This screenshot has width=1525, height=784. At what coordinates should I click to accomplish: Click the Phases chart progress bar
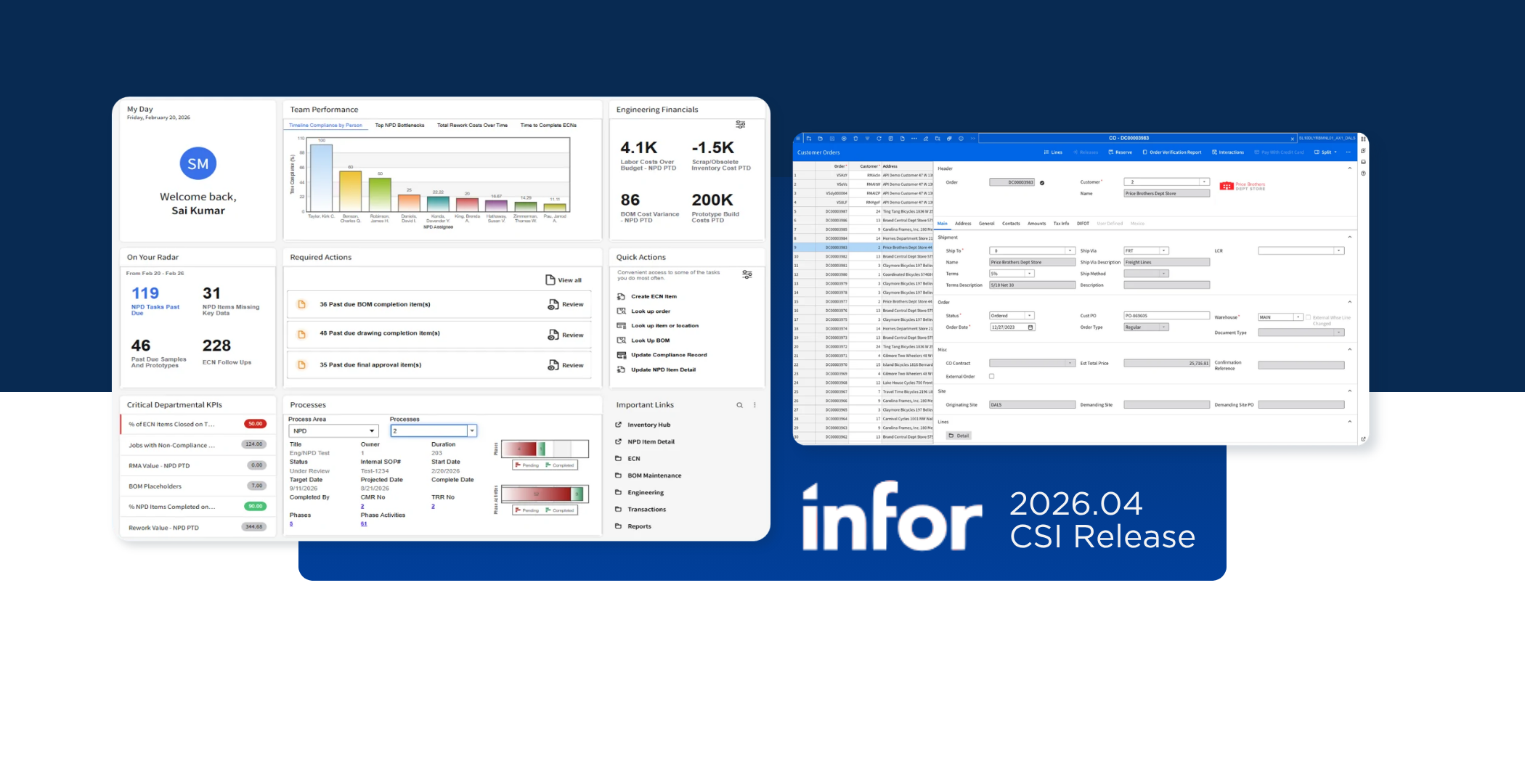pos(545,449)
